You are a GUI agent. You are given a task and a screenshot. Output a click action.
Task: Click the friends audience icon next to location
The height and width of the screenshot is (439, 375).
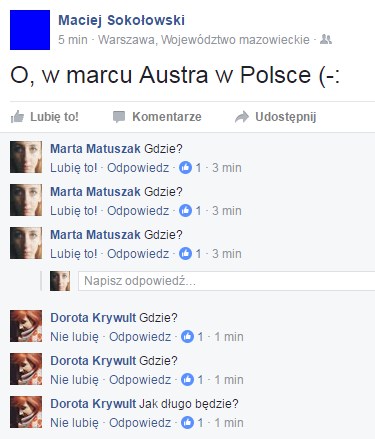pos(326,40)
